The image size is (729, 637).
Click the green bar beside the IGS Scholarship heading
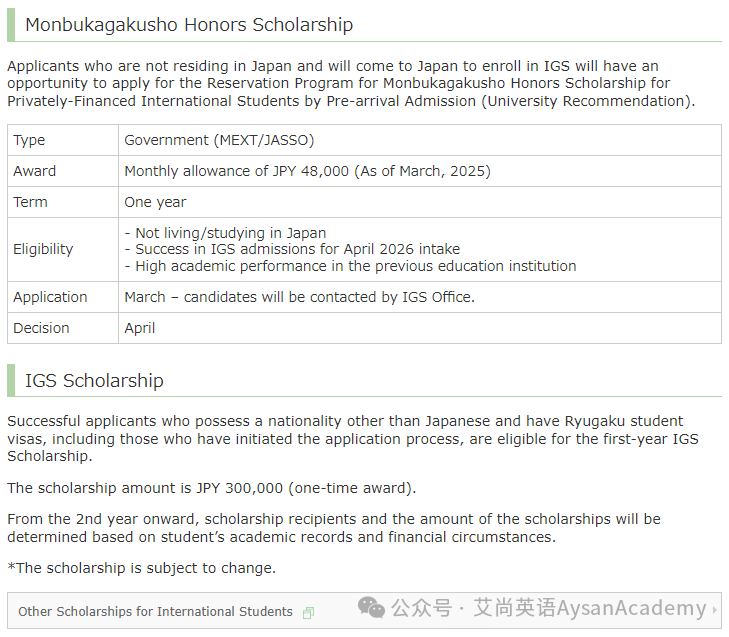11,380
